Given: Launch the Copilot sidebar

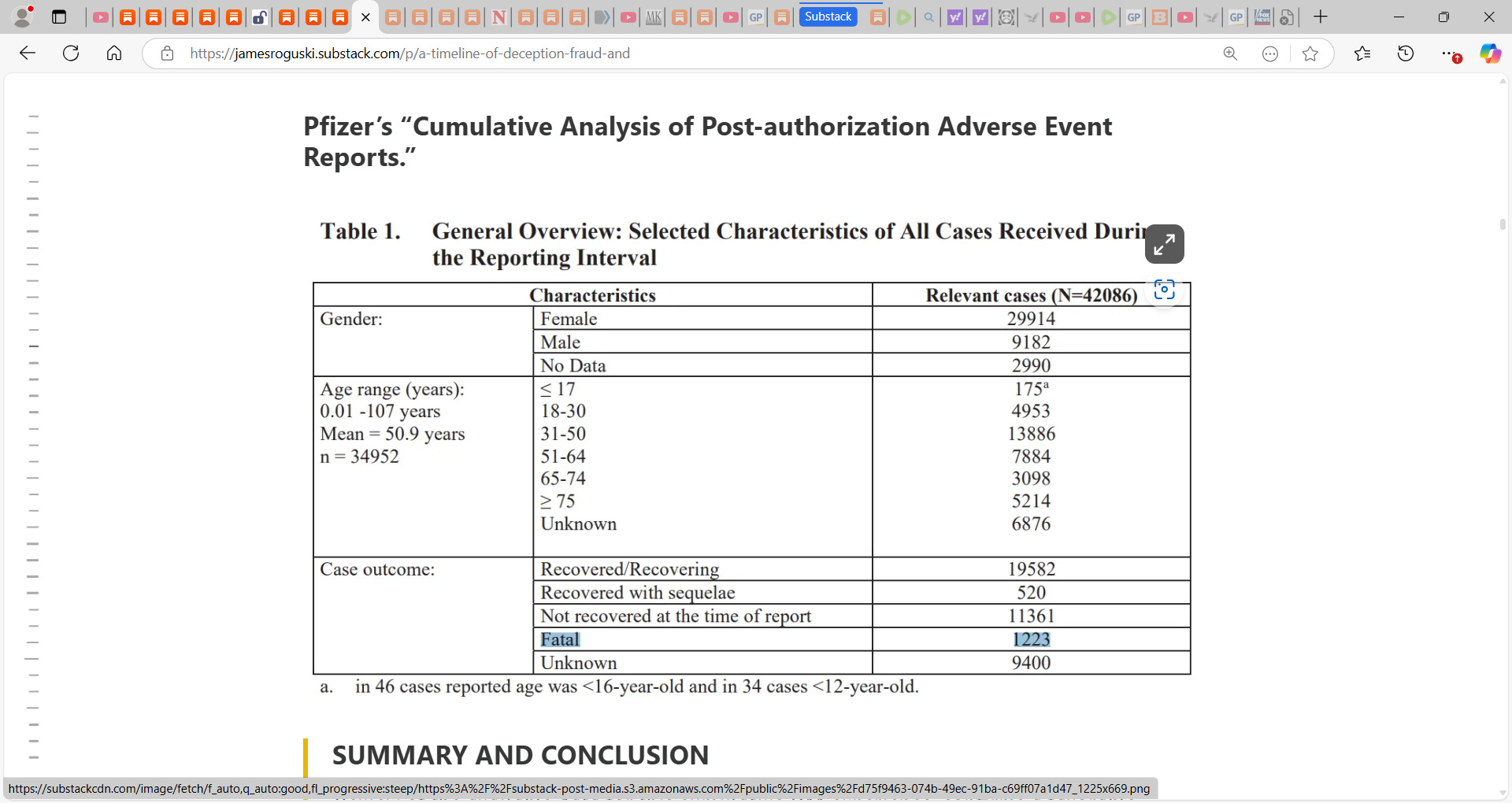Looking at the screenshot, I should point(1490,54).
